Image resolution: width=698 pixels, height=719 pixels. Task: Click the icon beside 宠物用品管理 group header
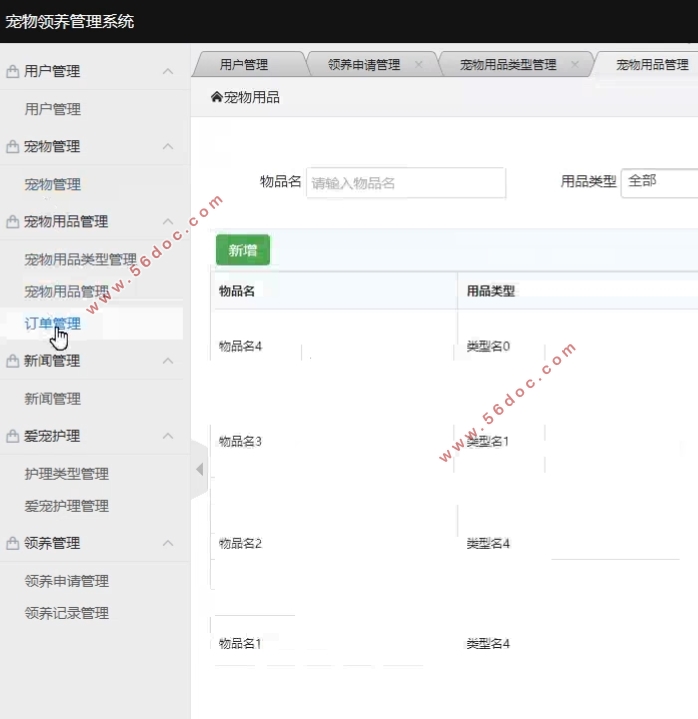click(13, 222)
